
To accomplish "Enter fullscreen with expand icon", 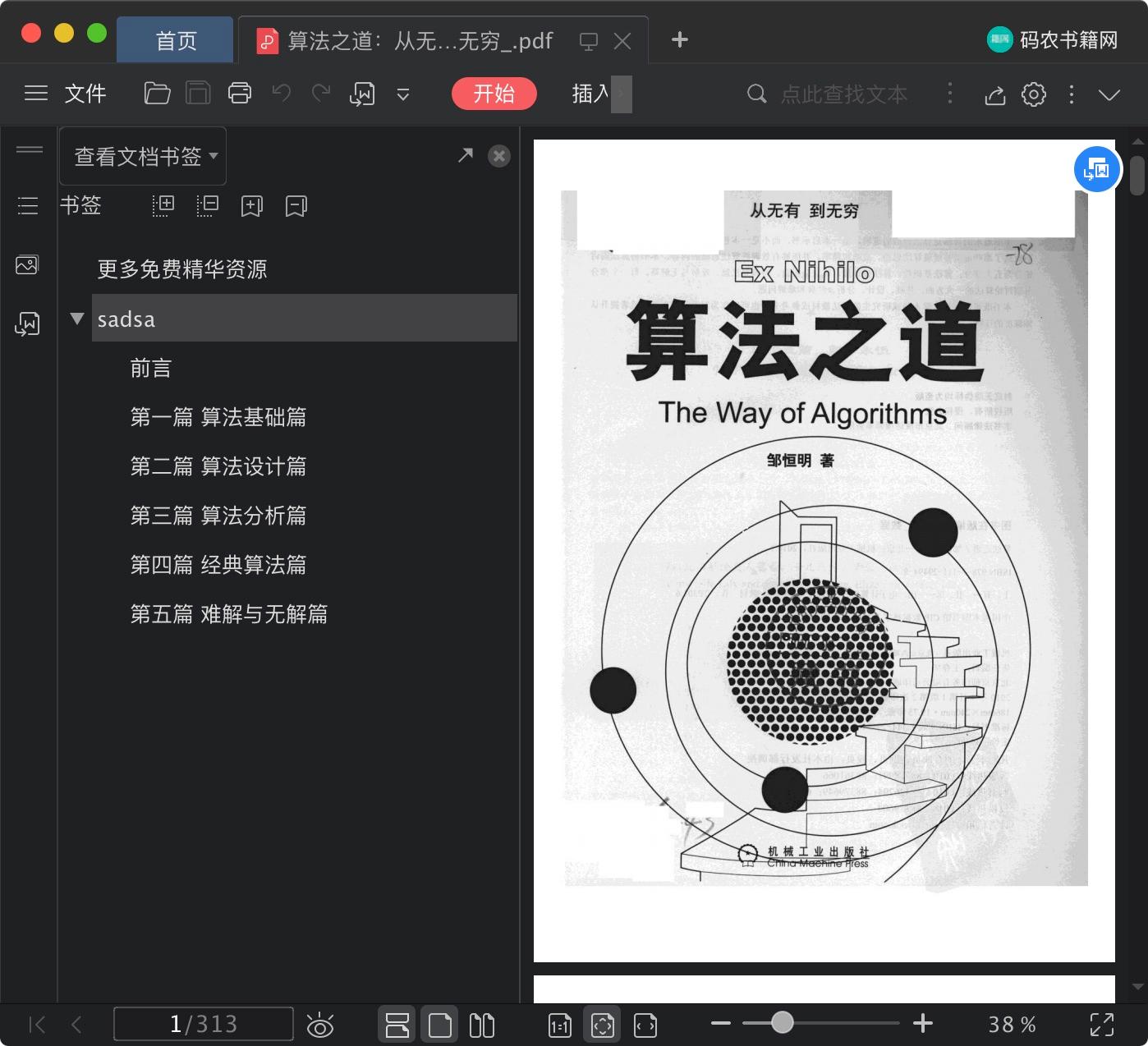I will 1101,1025.
